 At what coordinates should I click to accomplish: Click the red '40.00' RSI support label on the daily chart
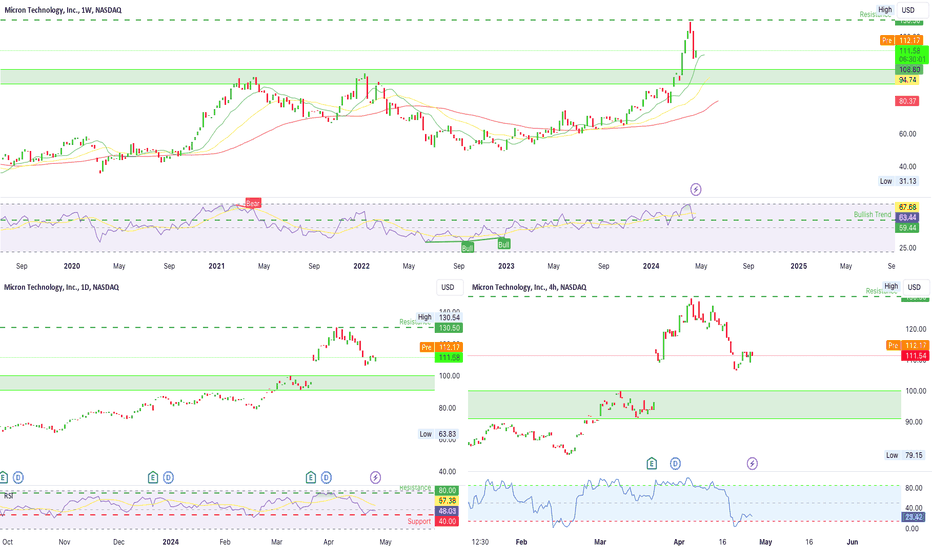(447, 521)
